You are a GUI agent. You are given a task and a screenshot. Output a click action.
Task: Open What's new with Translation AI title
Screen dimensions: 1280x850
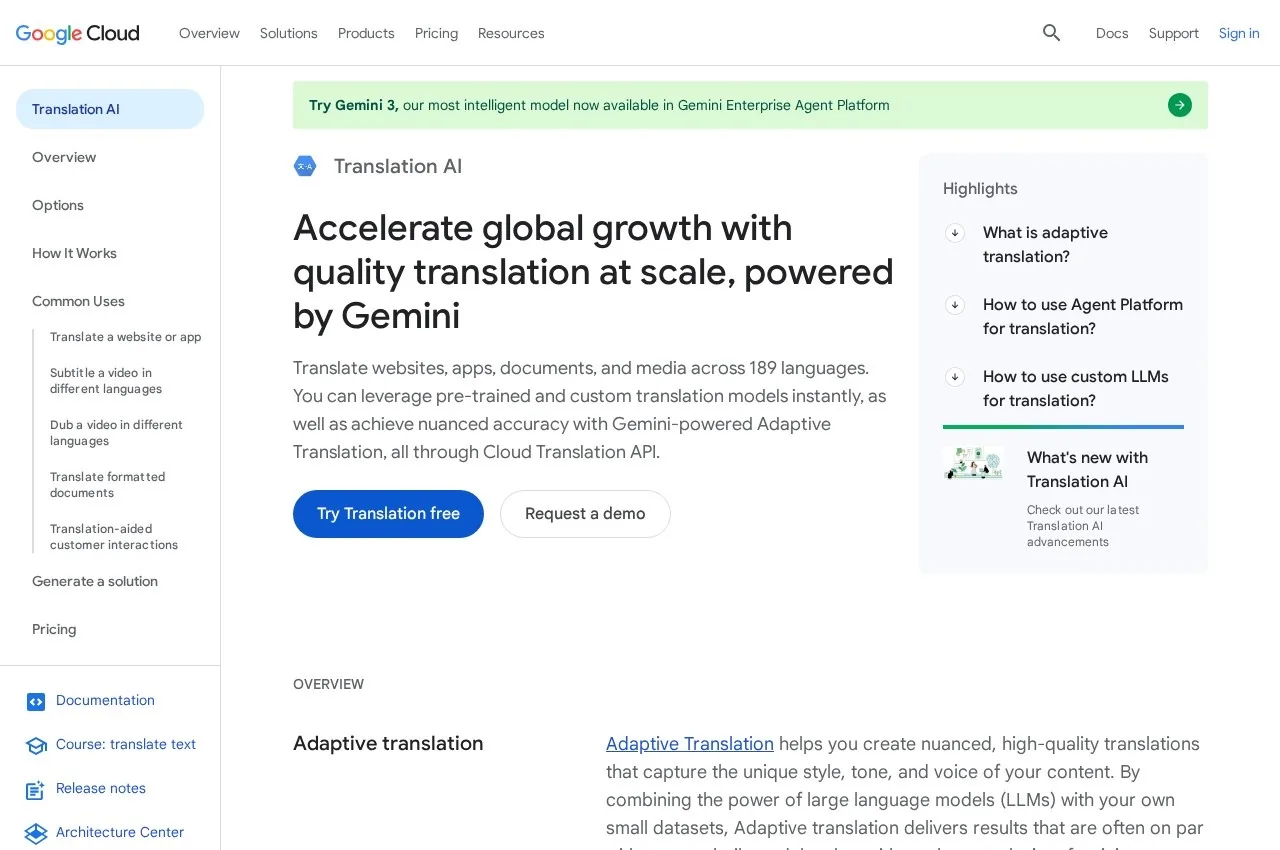[1087, 470]
